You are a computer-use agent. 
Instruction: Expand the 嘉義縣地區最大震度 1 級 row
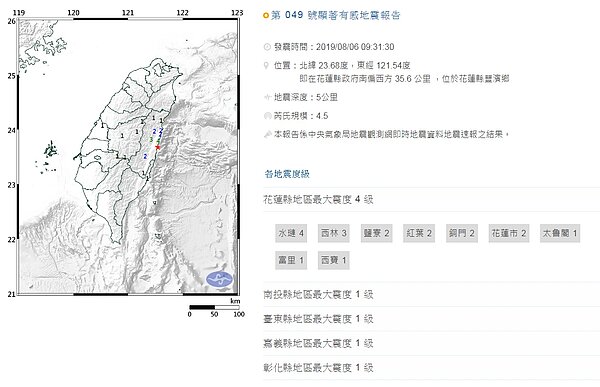click(x=432, y=343)
